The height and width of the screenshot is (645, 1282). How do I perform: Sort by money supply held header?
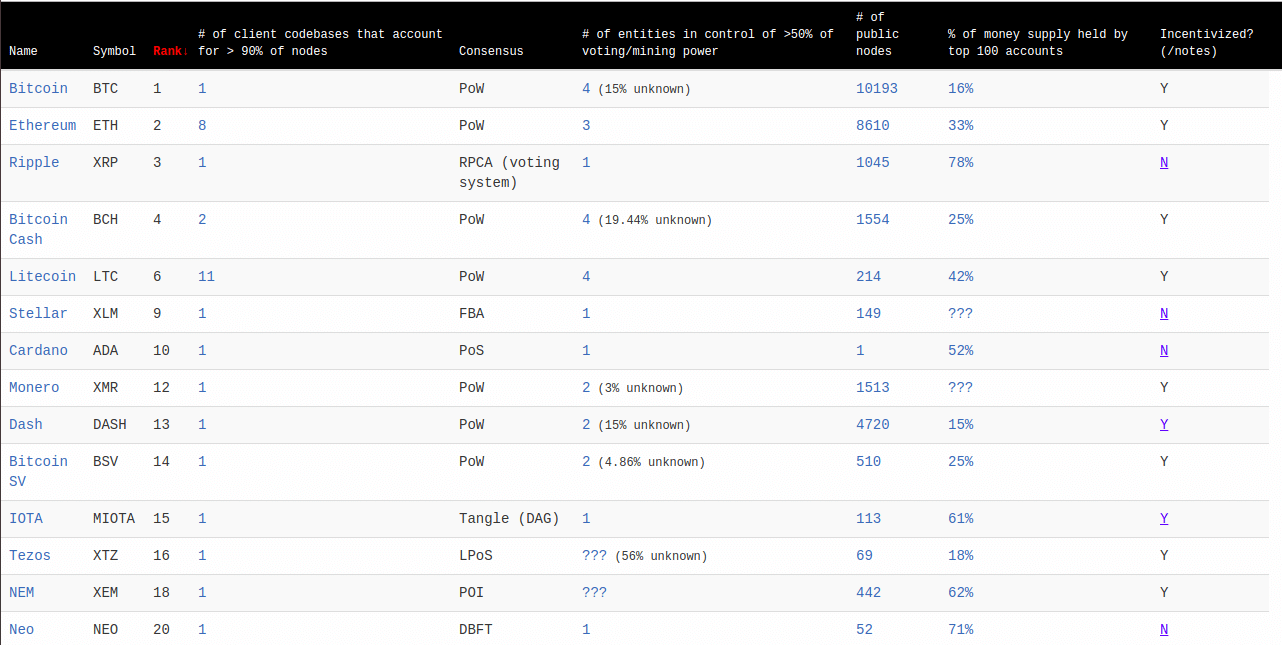(x=1038, y=42)
